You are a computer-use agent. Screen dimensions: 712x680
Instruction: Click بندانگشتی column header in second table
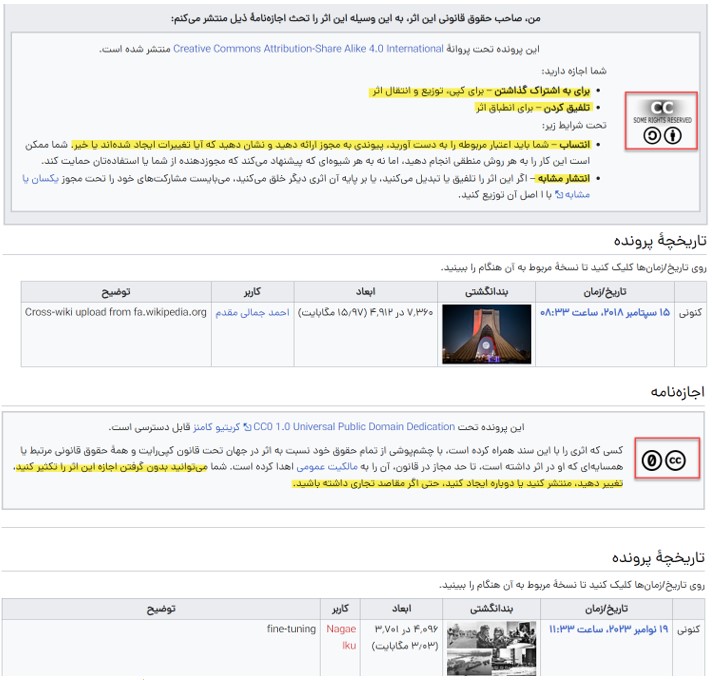(x=491, y=608)
